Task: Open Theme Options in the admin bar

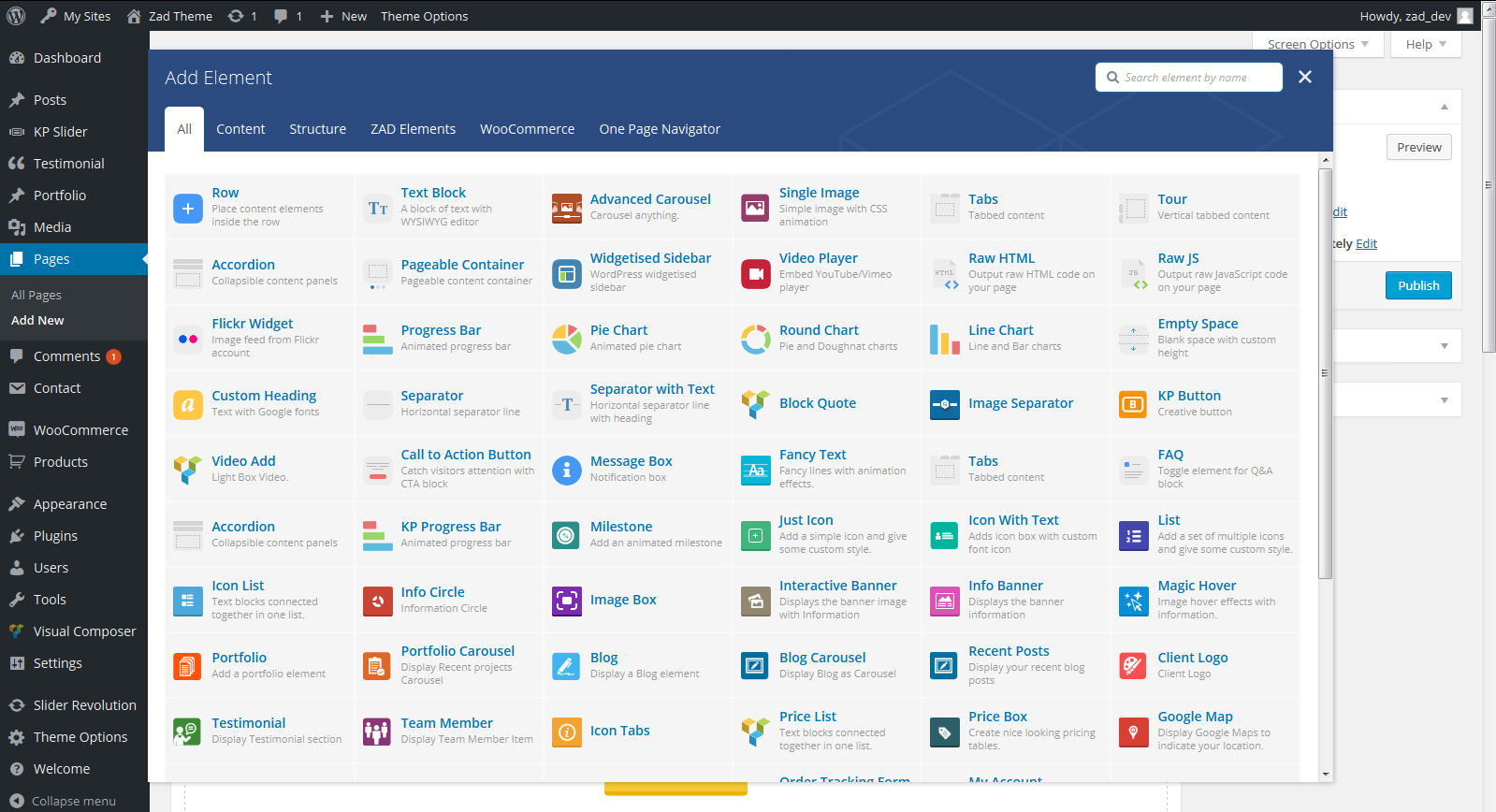Action: pos(424,16)
